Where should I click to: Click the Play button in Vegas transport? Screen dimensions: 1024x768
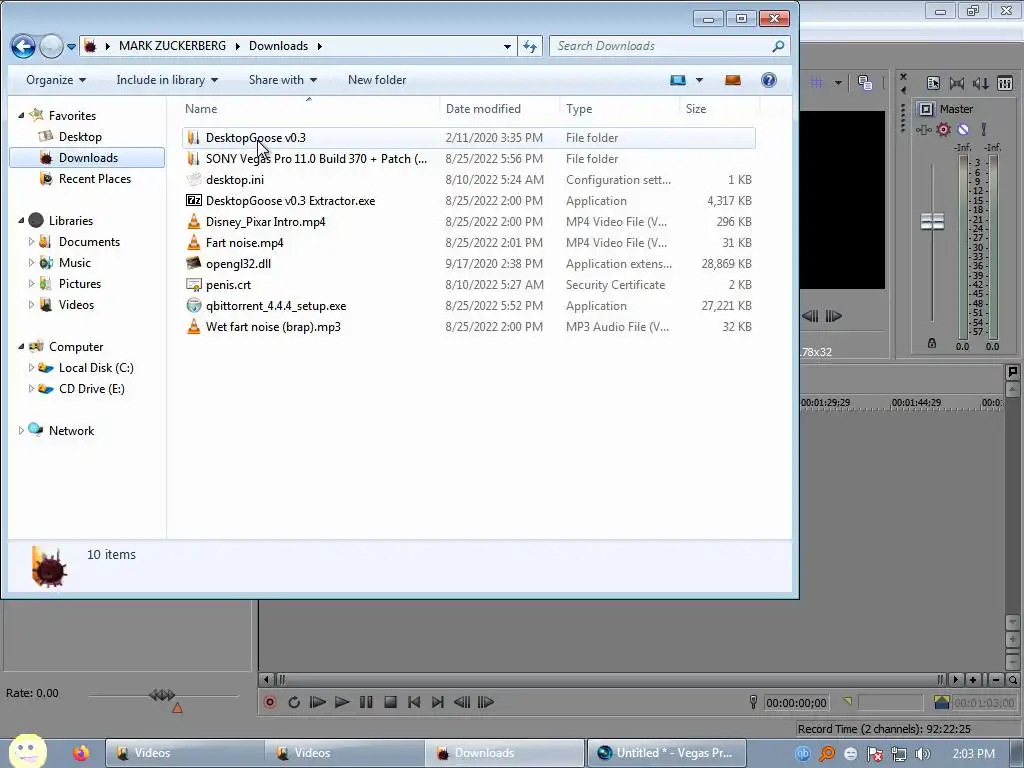[342, 702]
